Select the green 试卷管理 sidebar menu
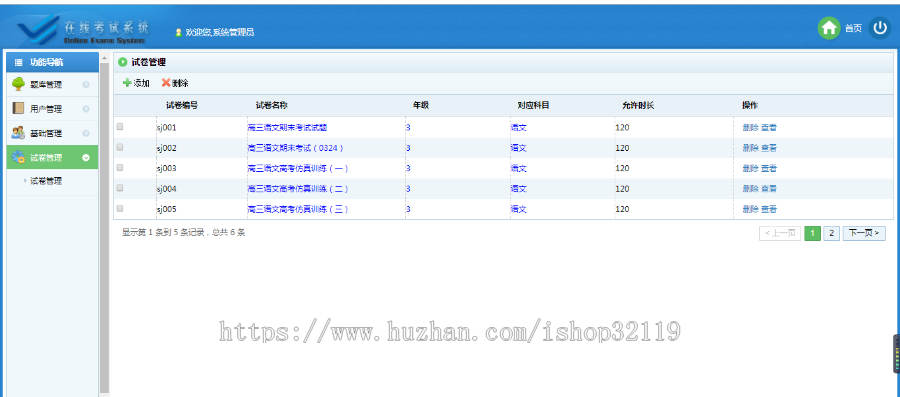The image size is (900, 397). pyautogui.click(x=52, y=158)
